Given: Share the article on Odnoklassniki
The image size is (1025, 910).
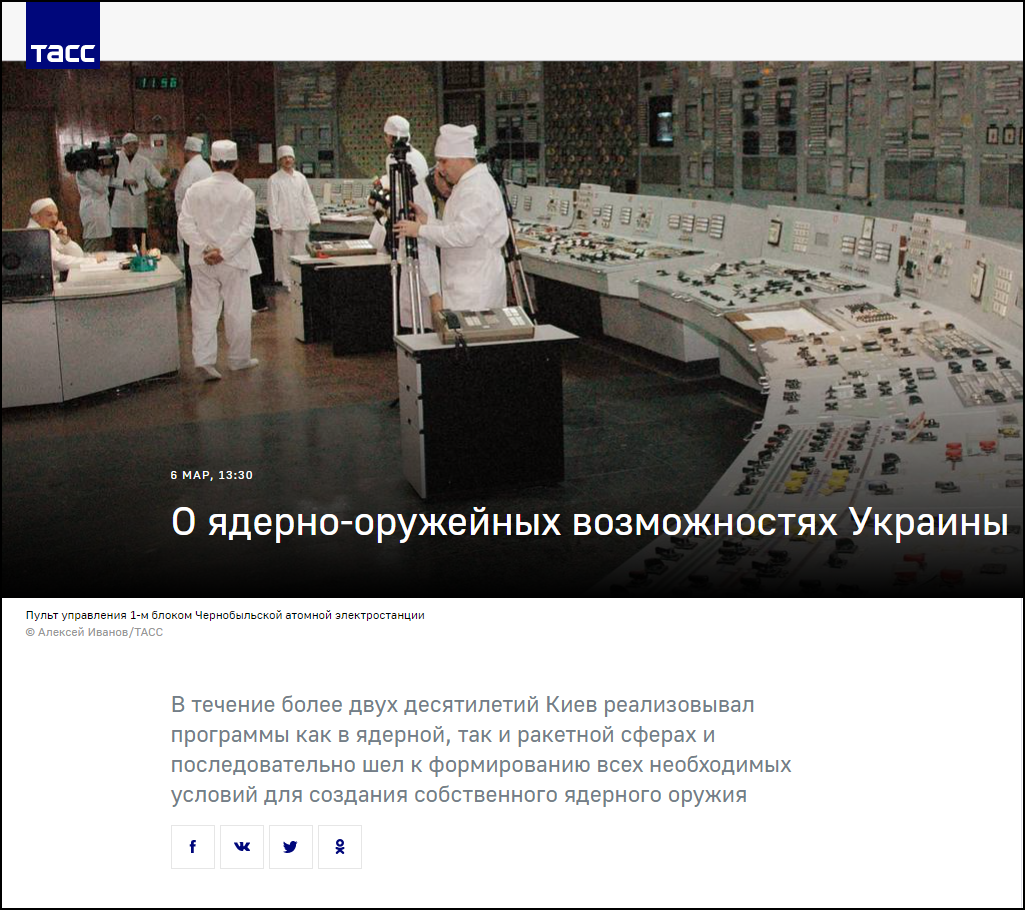Looking at the screenshot, I should coord(340,847).
